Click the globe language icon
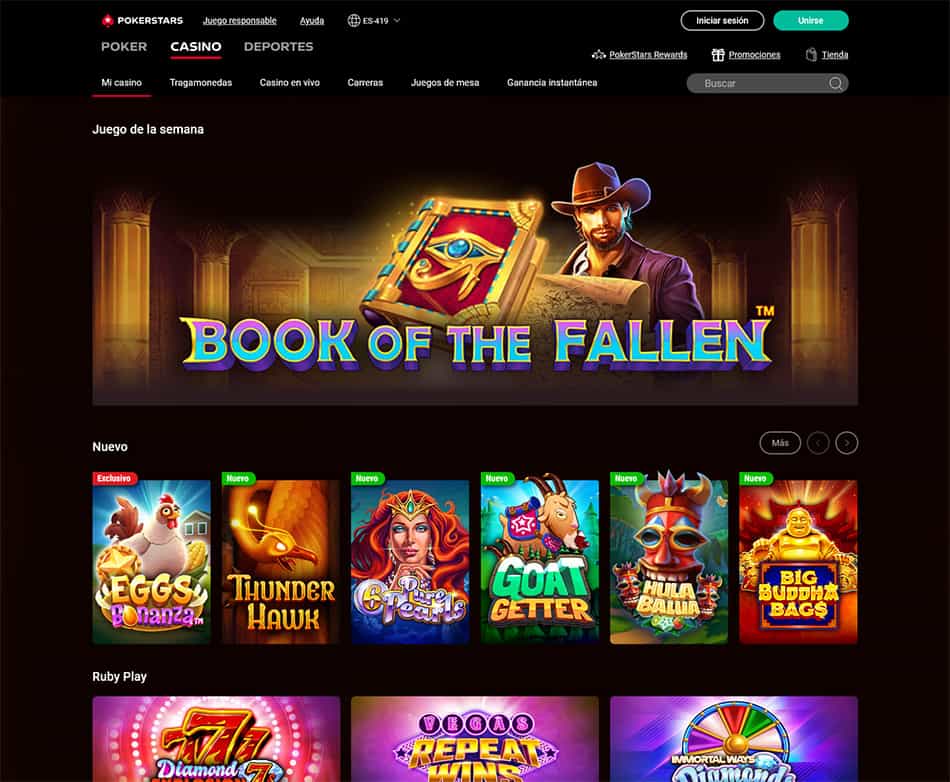The height and width of the screenshot is (782, 950). 354,21
